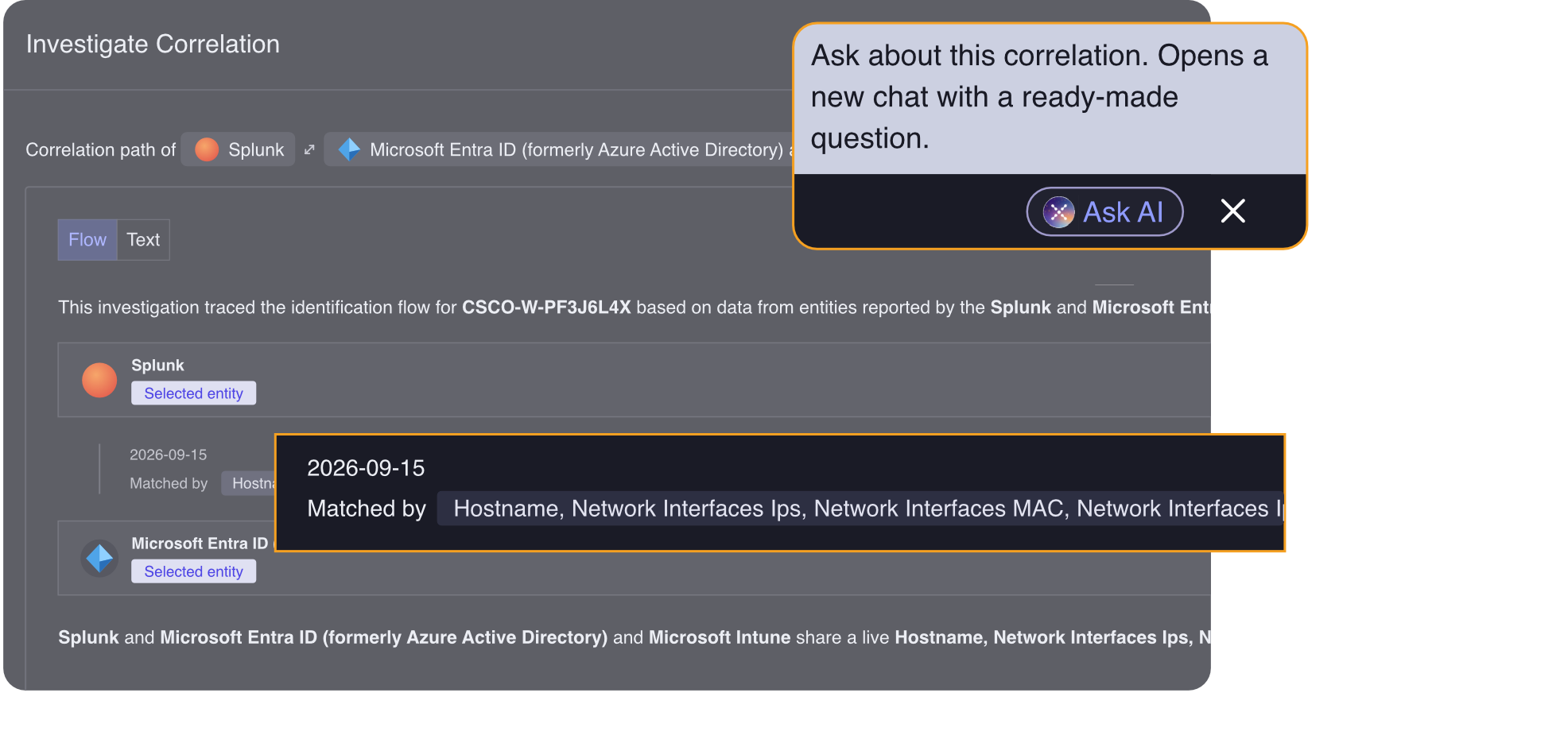Click Selected entity badge under Microsoft Entra ID
Image resolution: width=1568 pixels, height=747 pixels.
[193, 571]
